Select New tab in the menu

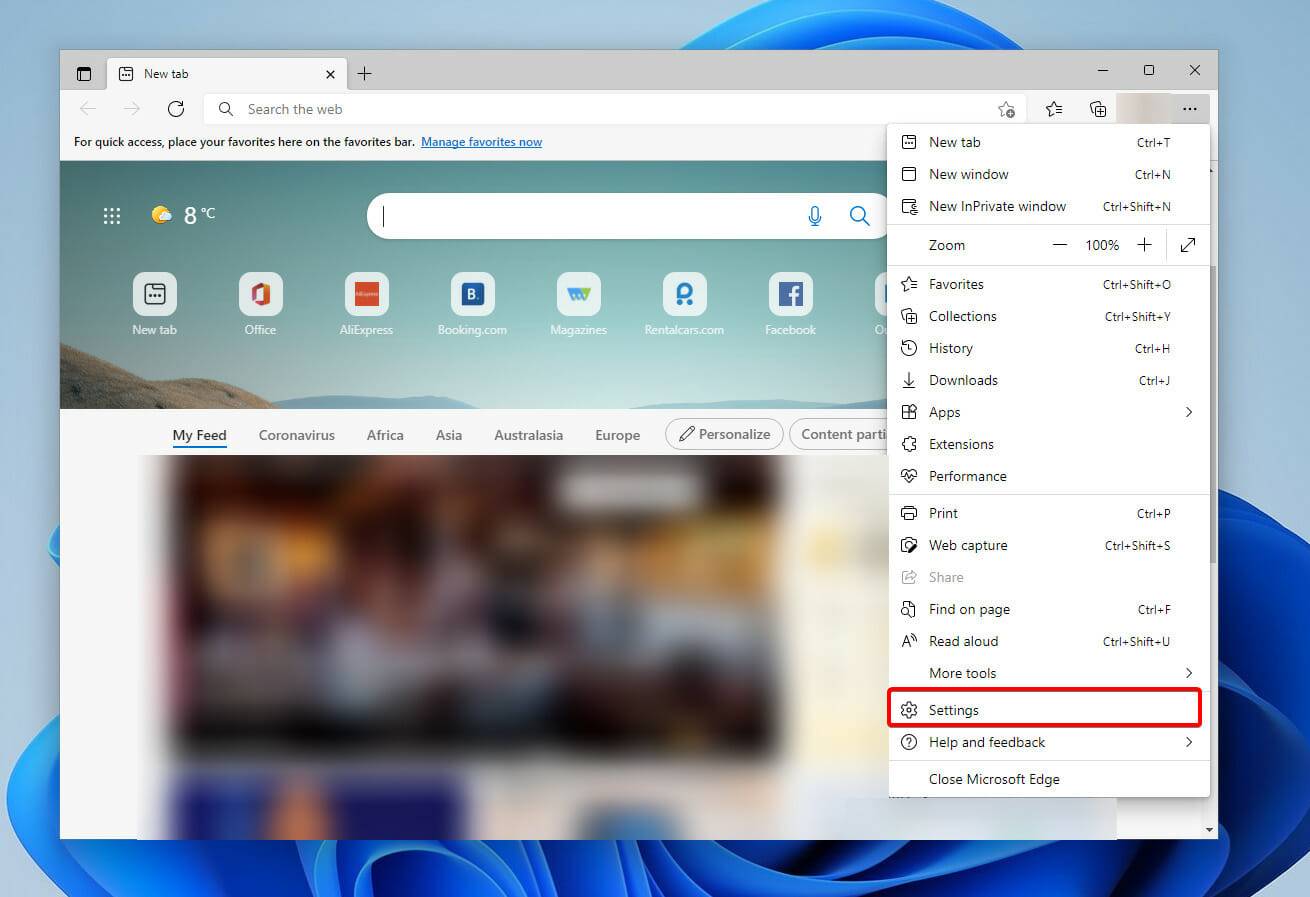(x=1048, y=142)
